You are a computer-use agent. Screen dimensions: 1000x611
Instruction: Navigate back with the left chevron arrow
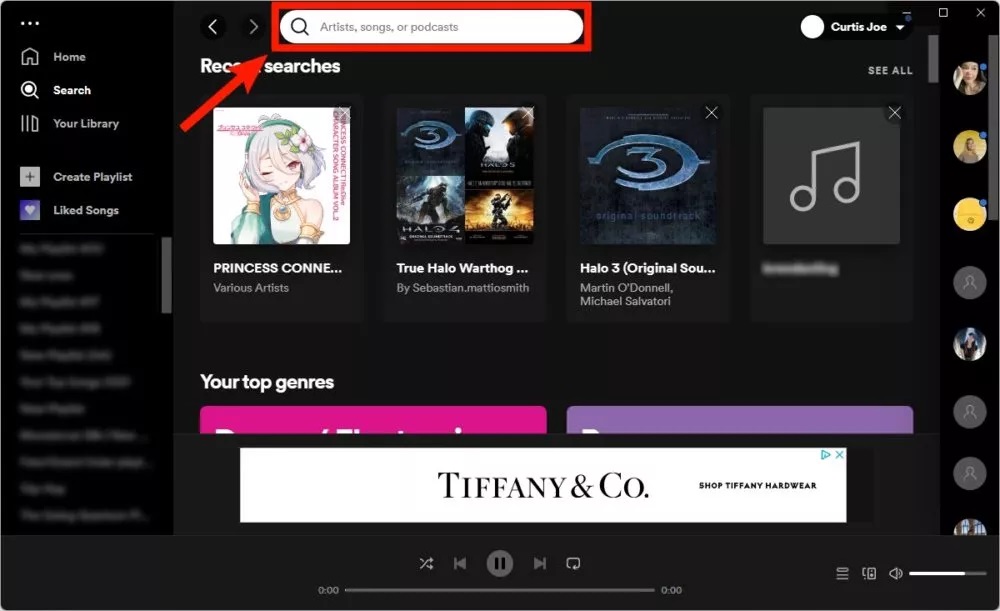point(213,27)
